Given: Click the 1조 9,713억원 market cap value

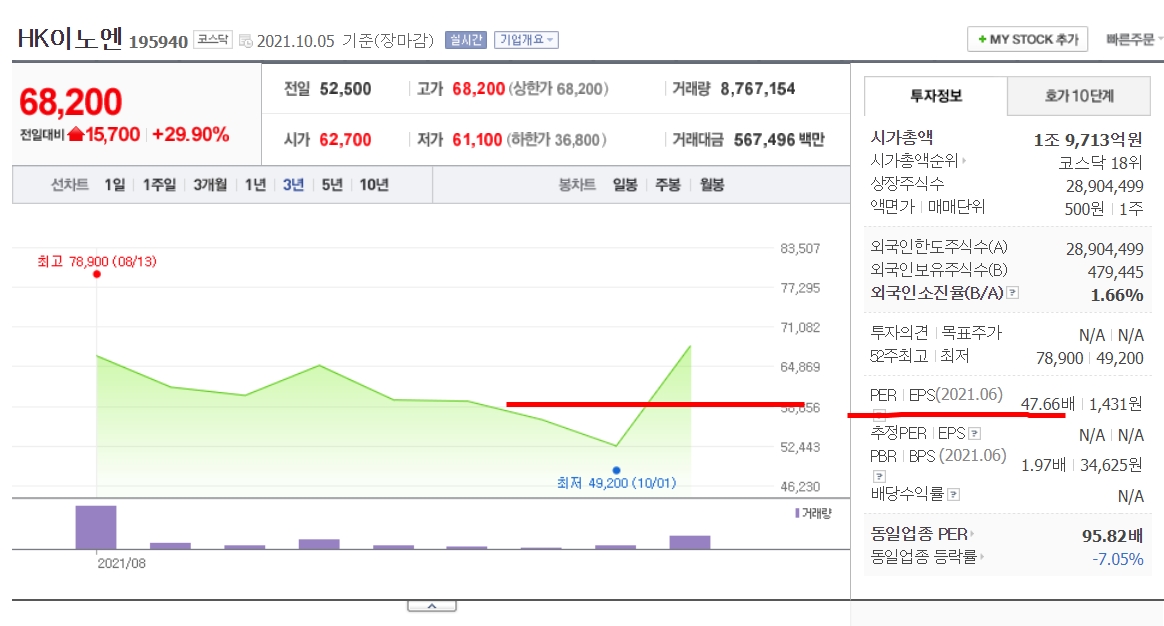Looking at the screenshot, I should click(x=1088, y=140).
